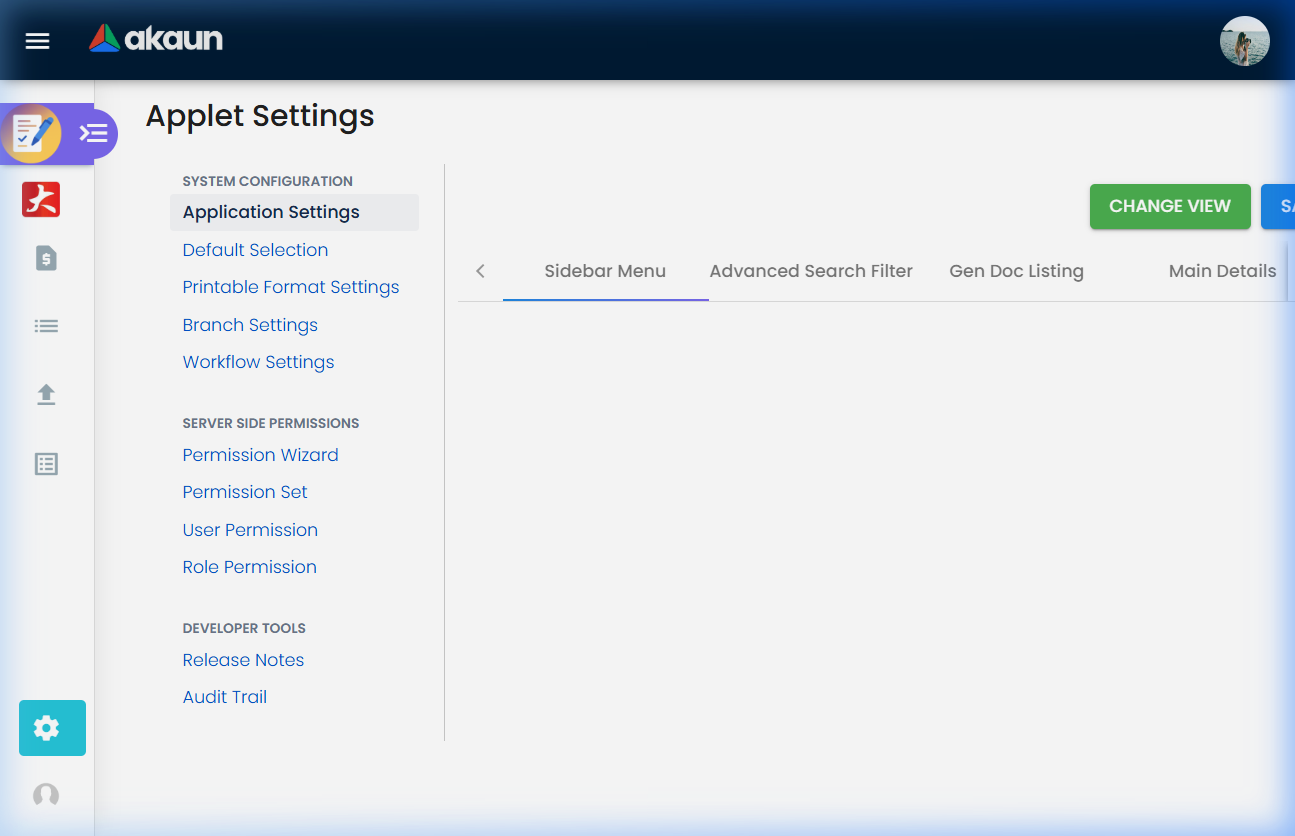Viewport: 1295px width, 836px height.
Task: Select the Main Details tab
Action: tap(1222, 270)
